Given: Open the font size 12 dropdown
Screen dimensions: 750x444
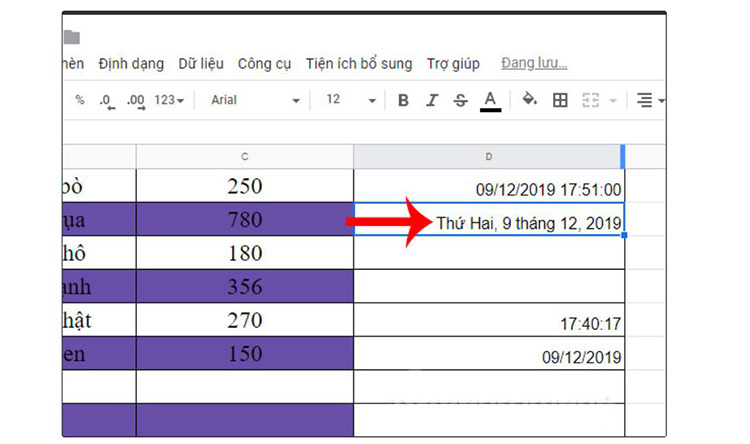Looking at the screenshot, I should pyautogui.click(x=351, y=100).
